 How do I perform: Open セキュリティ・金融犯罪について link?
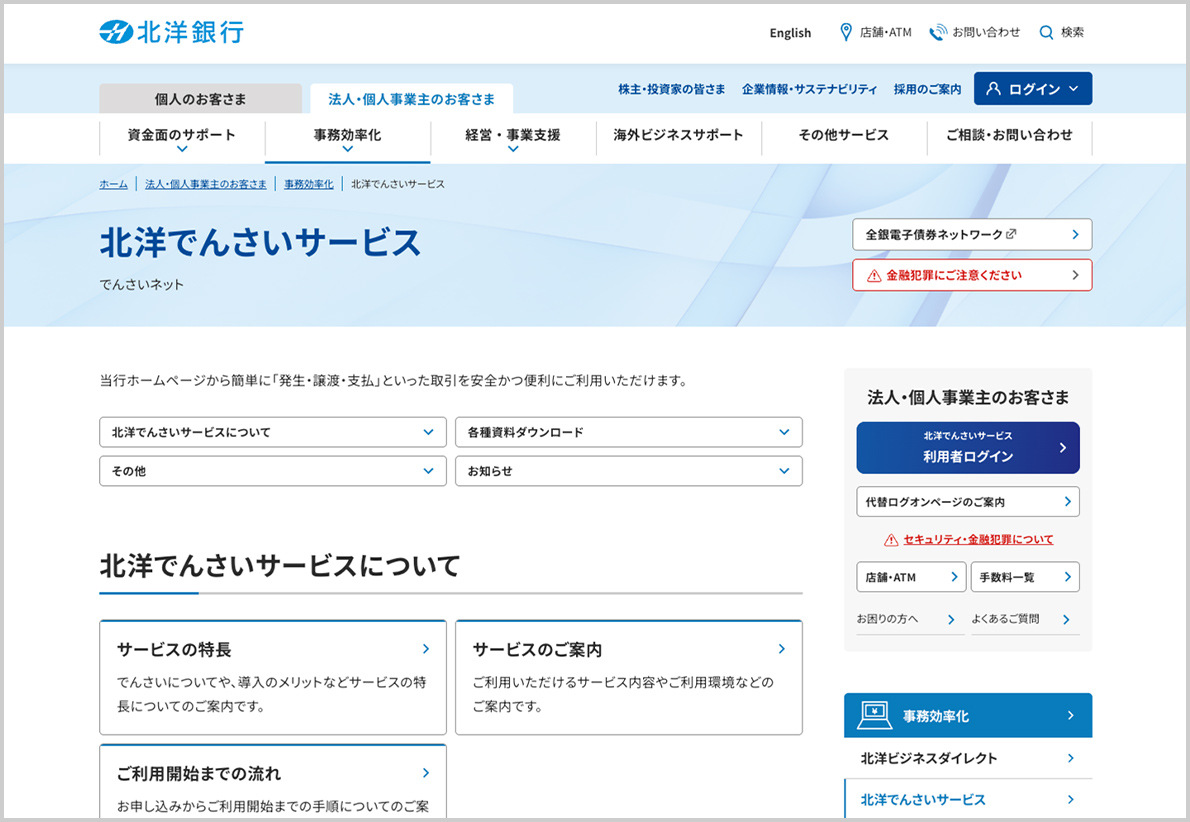click(x=978, y=540)
